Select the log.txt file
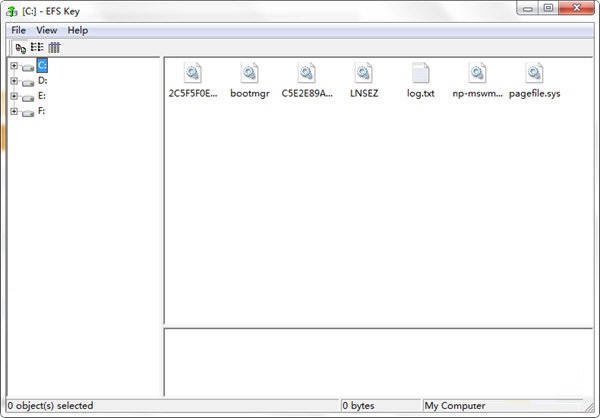Image resolution: width=600 pixels, height=418 pixels. click(x=420, y=73)
